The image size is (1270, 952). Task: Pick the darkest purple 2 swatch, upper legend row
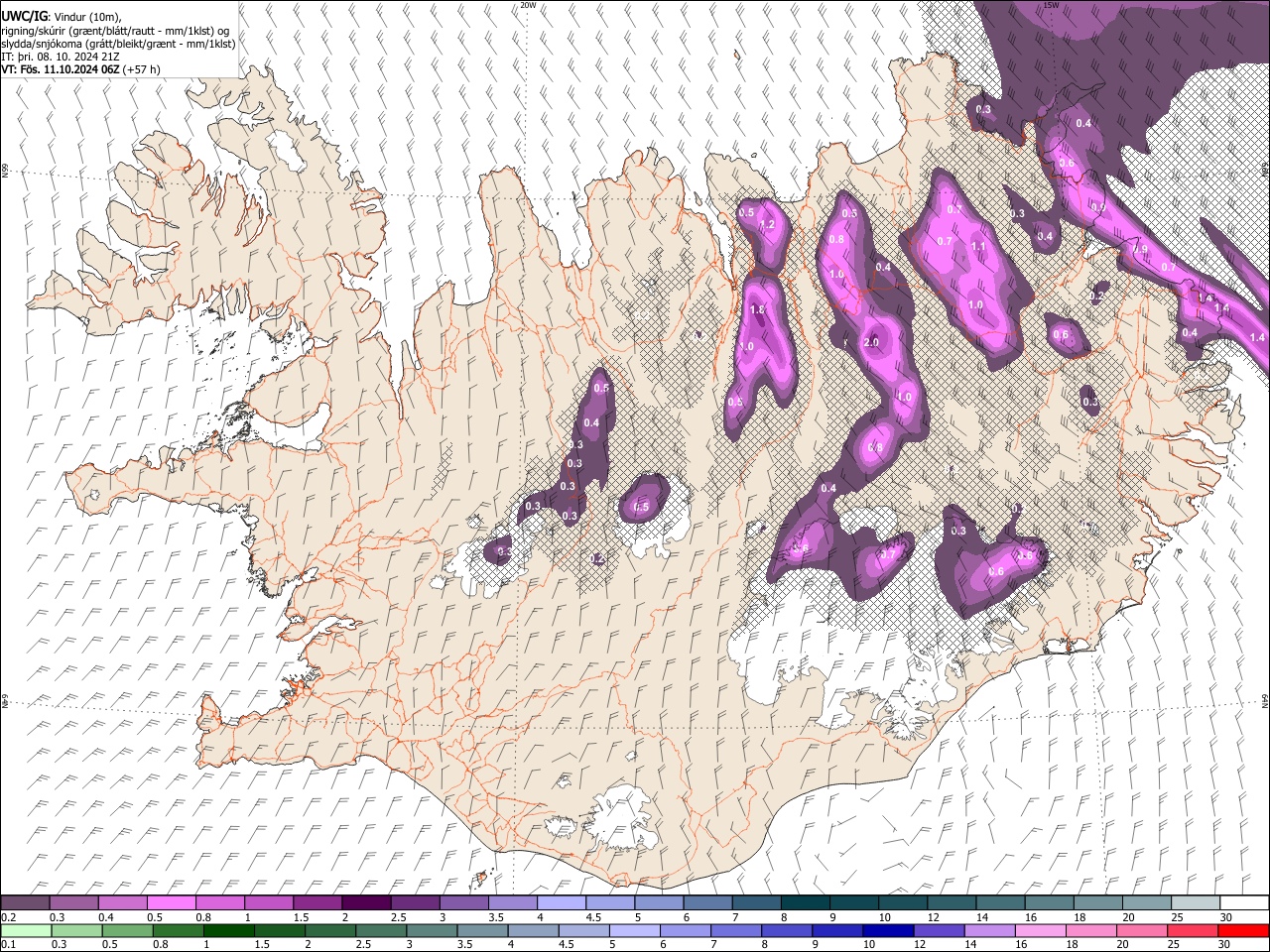[366, 902]
